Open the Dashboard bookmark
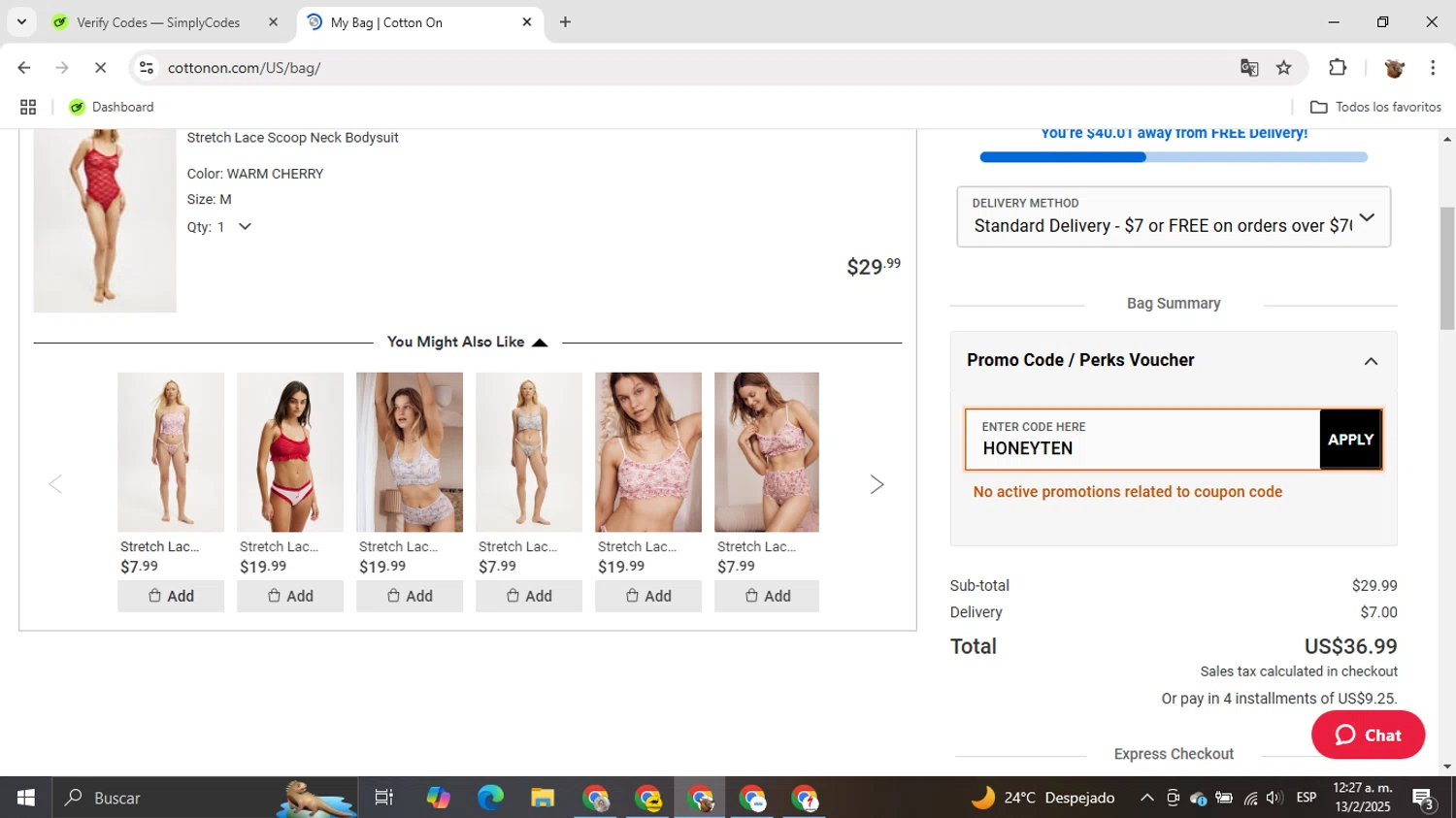This screenshot has width=1456, height=818. pyautogui.click(x=112, y=107)
